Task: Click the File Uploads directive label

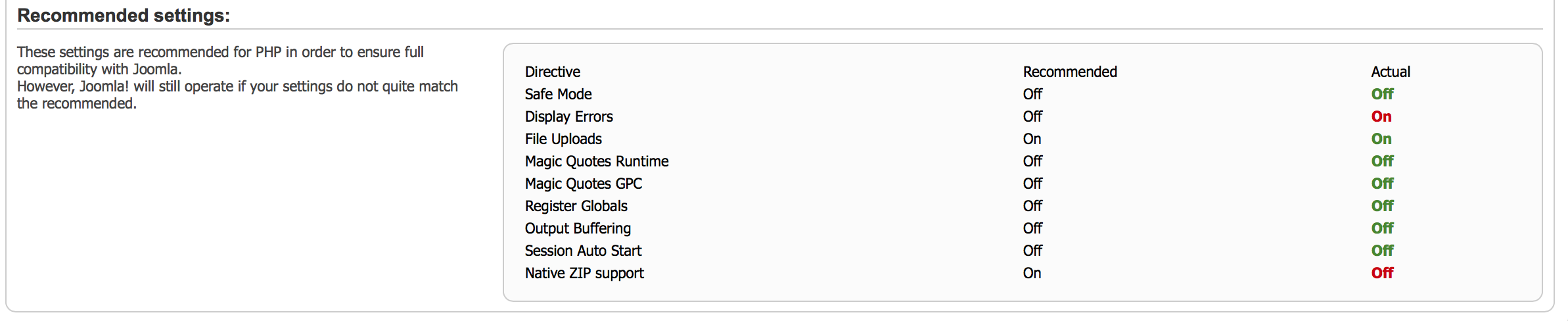Action: (563, 139)
